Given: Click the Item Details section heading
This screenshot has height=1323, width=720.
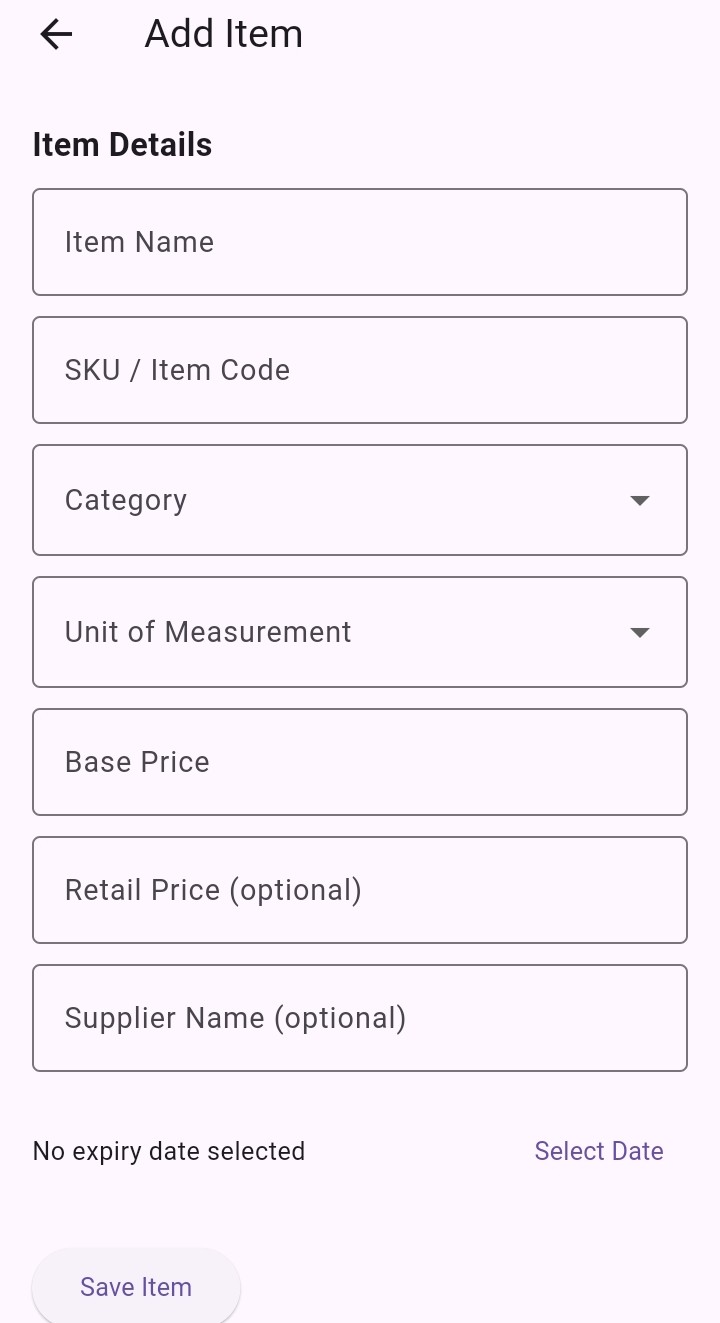Looking at the screenshot, I should (122, 145).
